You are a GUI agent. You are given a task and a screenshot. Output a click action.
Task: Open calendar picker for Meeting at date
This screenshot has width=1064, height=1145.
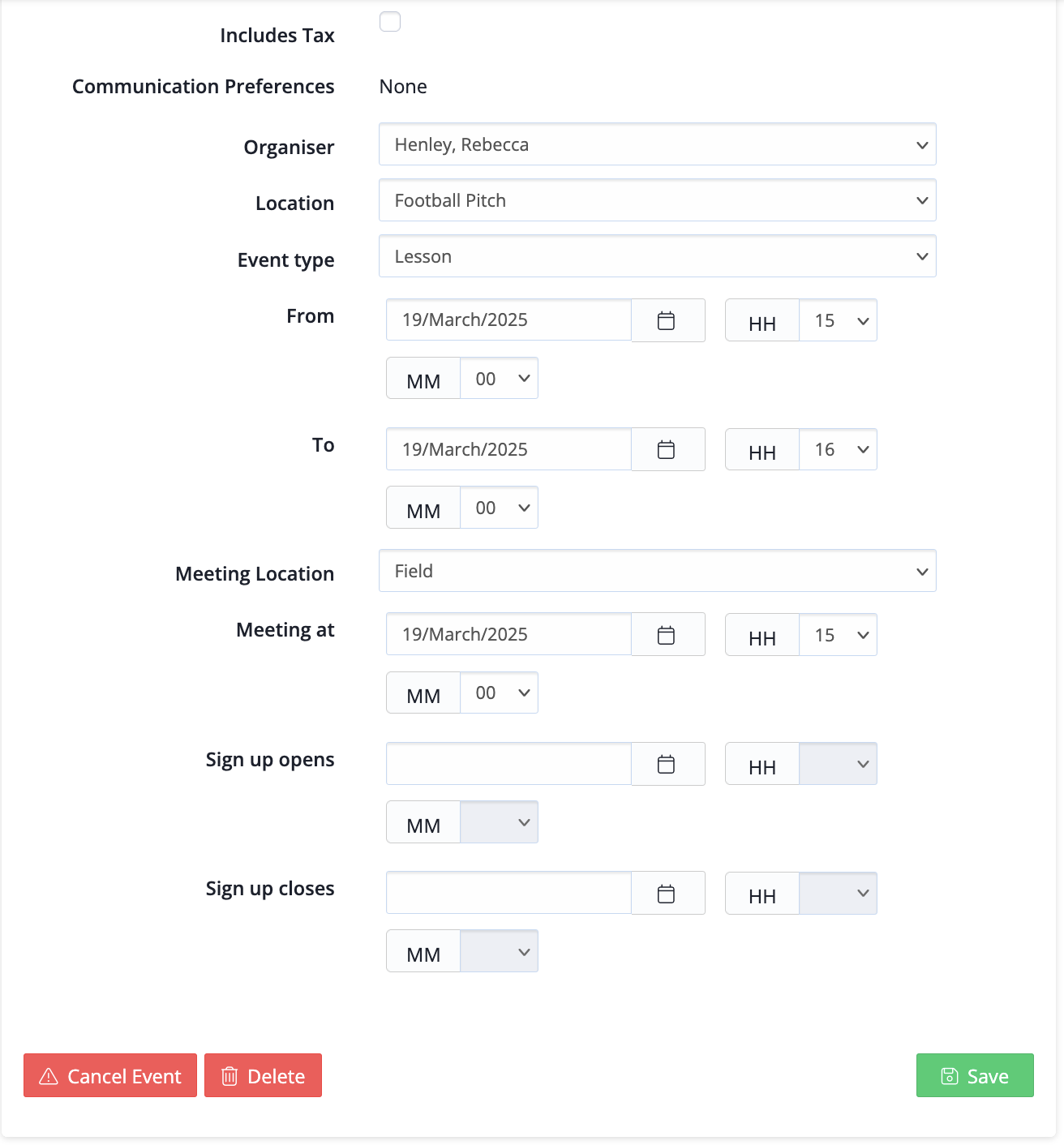tap(667, 634)
